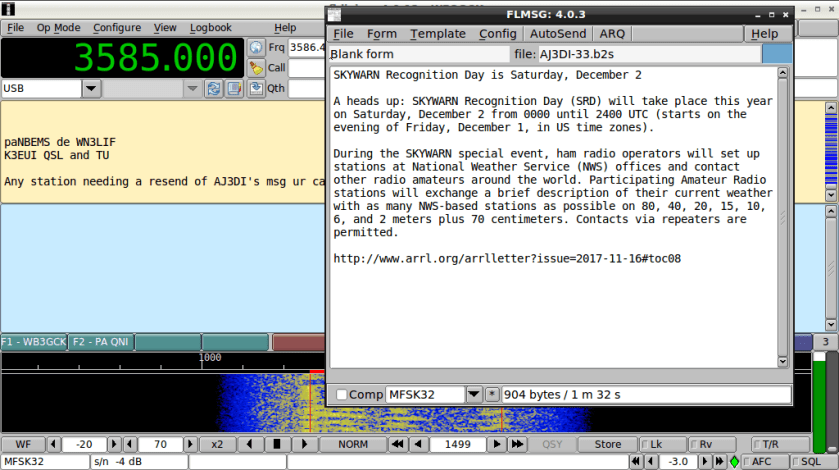Open FLMSG Config menu
Image resolution: width=839 pixels, height=470 pixels.
coord(498,34)
